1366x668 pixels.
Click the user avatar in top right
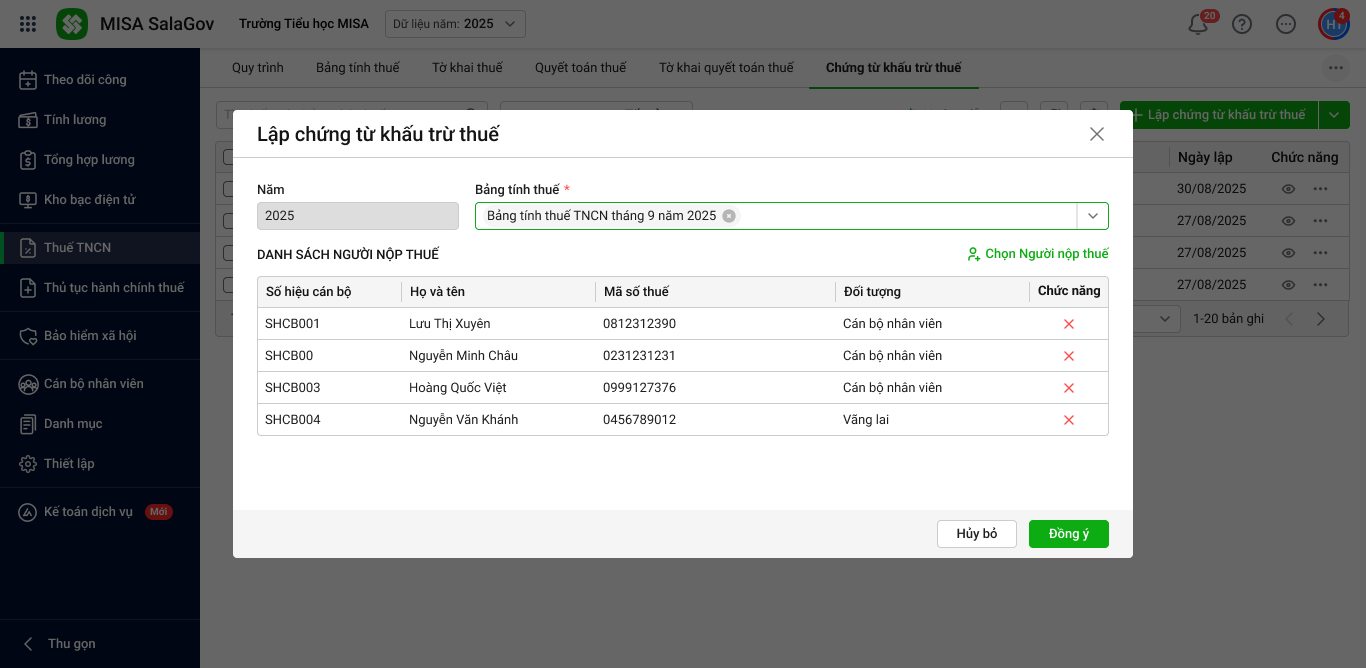[x=1333, y=24]
